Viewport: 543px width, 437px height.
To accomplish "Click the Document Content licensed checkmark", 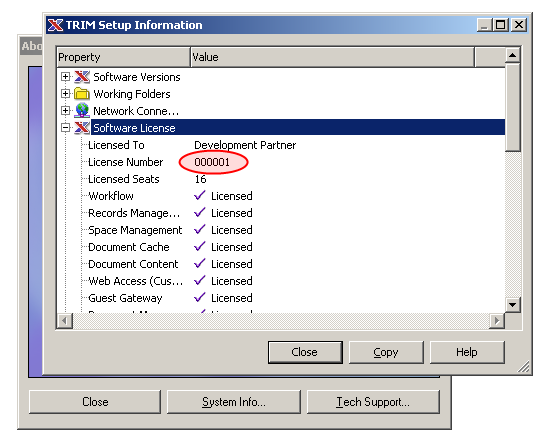I will click(x=200, y=264).
